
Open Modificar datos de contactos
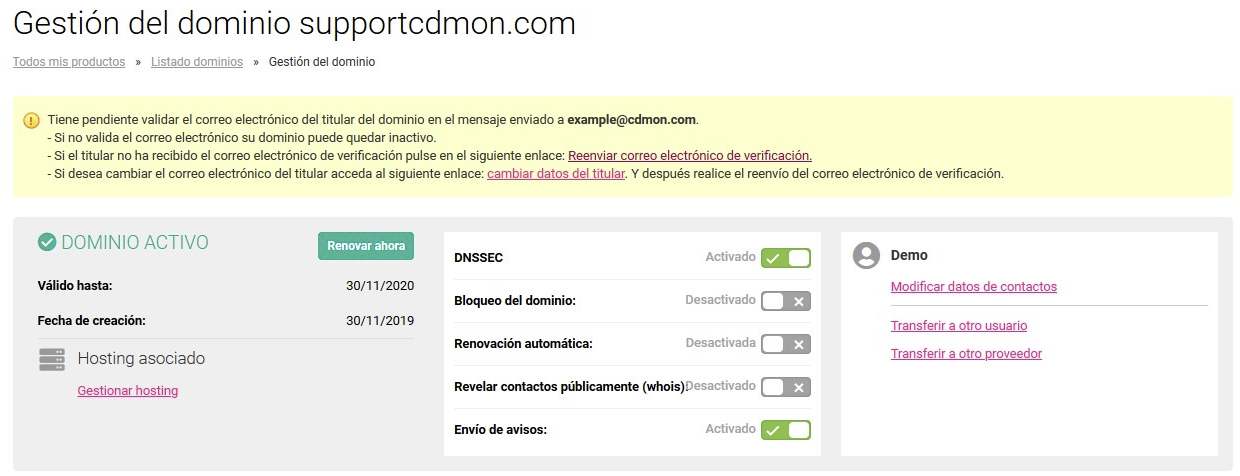point(974,287)
